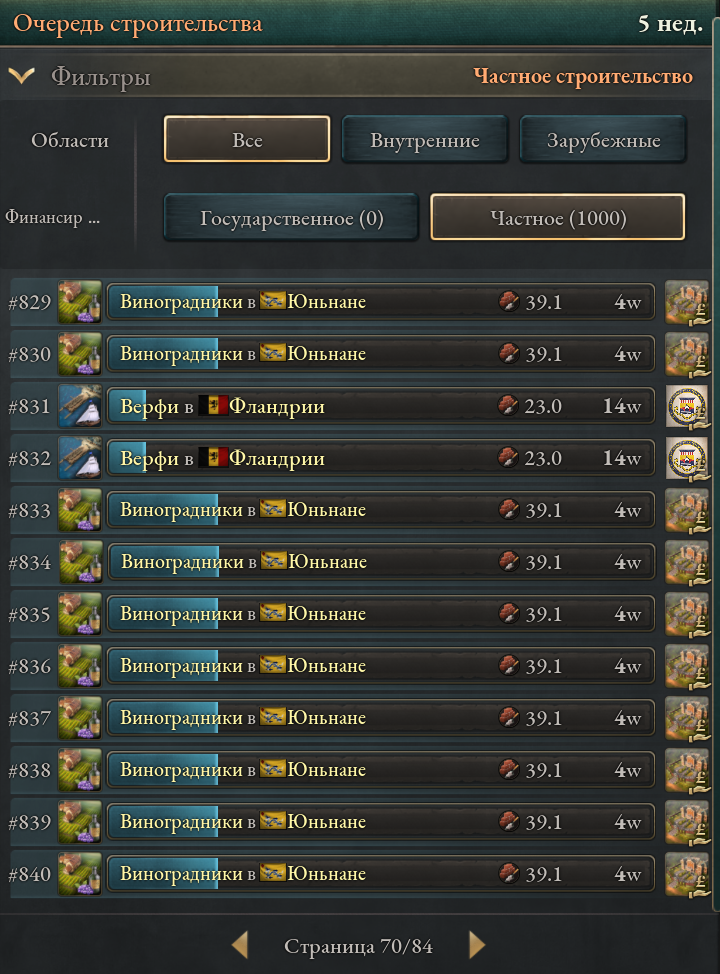Click investment pool icon on row #829
The width and height of the screenshot is (720, 974).
coord(687,303)
